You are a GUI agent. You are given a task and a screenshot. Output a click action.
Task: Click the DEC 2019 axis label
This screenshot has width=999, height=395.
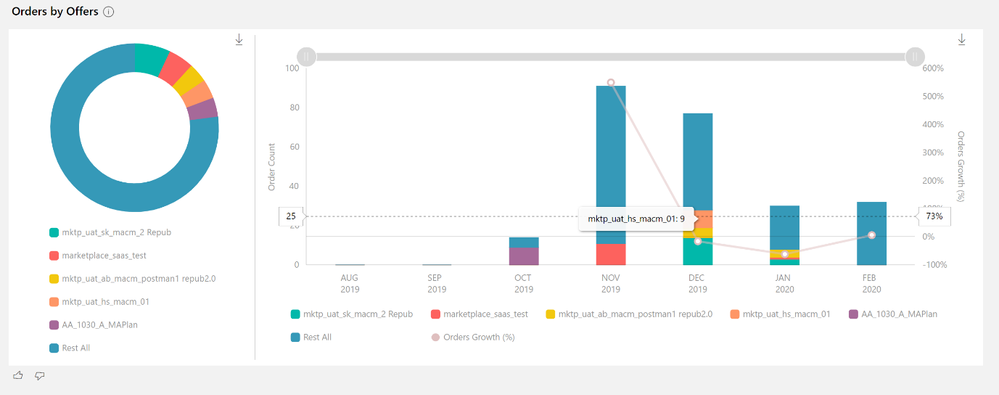click(x=698, y=284)
